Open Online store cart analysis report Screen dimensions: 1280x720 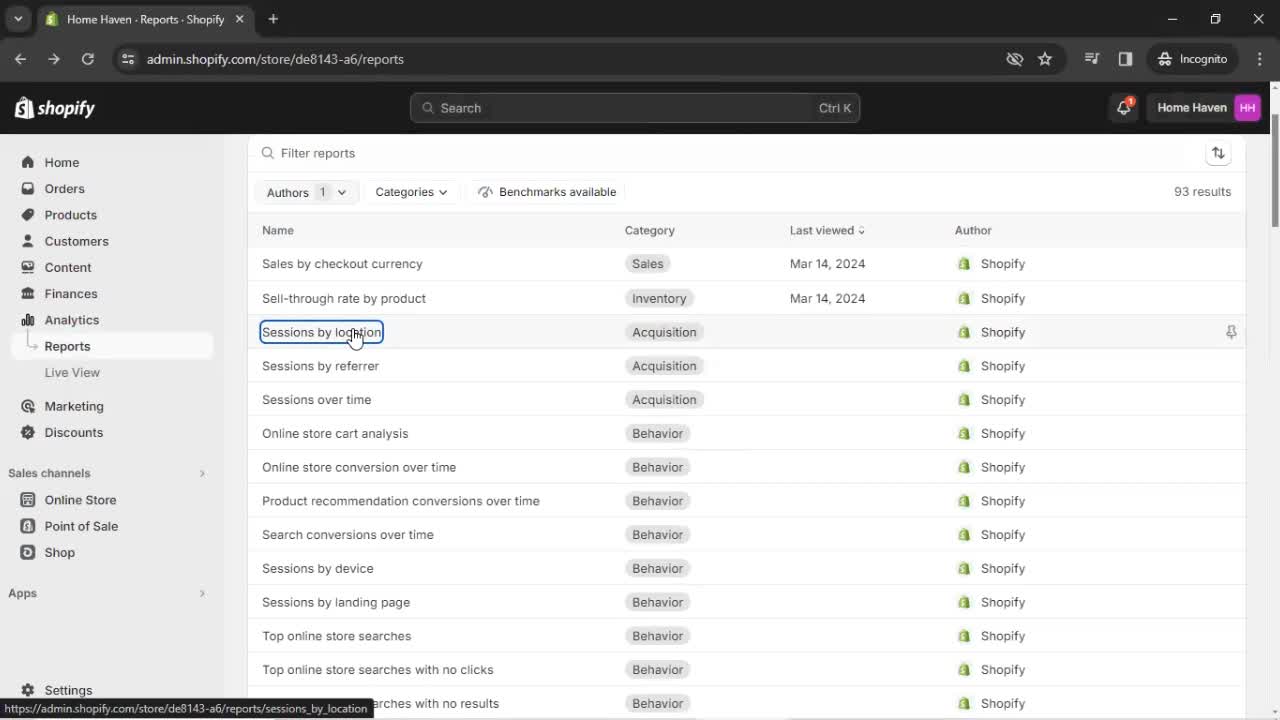[335, 433]
